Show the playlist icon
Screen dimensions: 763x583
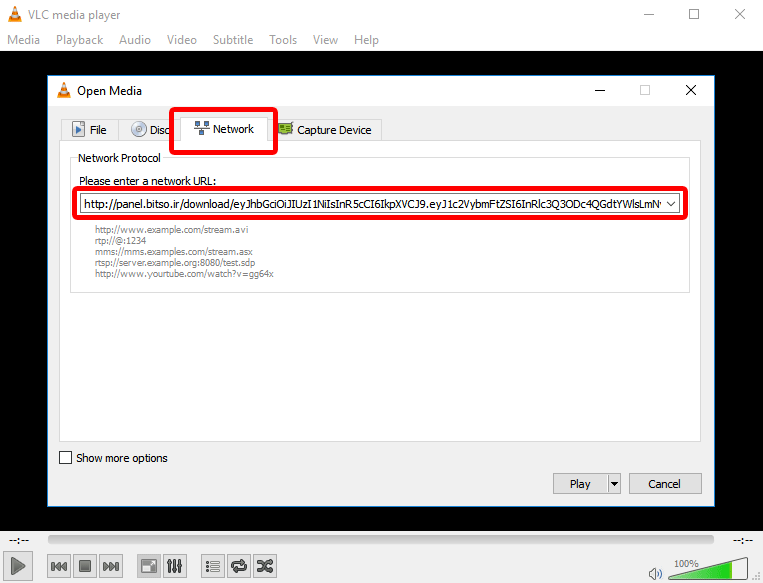pyautogui.click(x=213, y=566)
